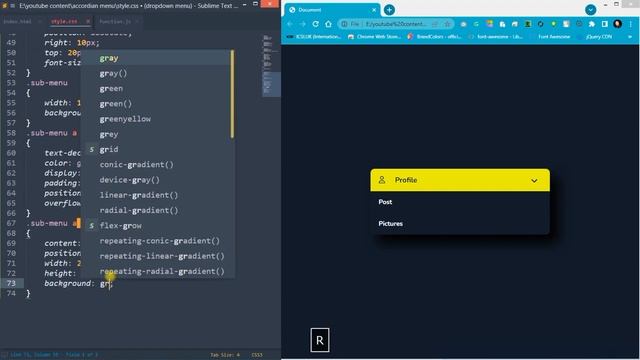The width and height of the screenshot is (640, 360).
Task: Open 'font-awesome - Lib...' bookmark
Action: 496,37
